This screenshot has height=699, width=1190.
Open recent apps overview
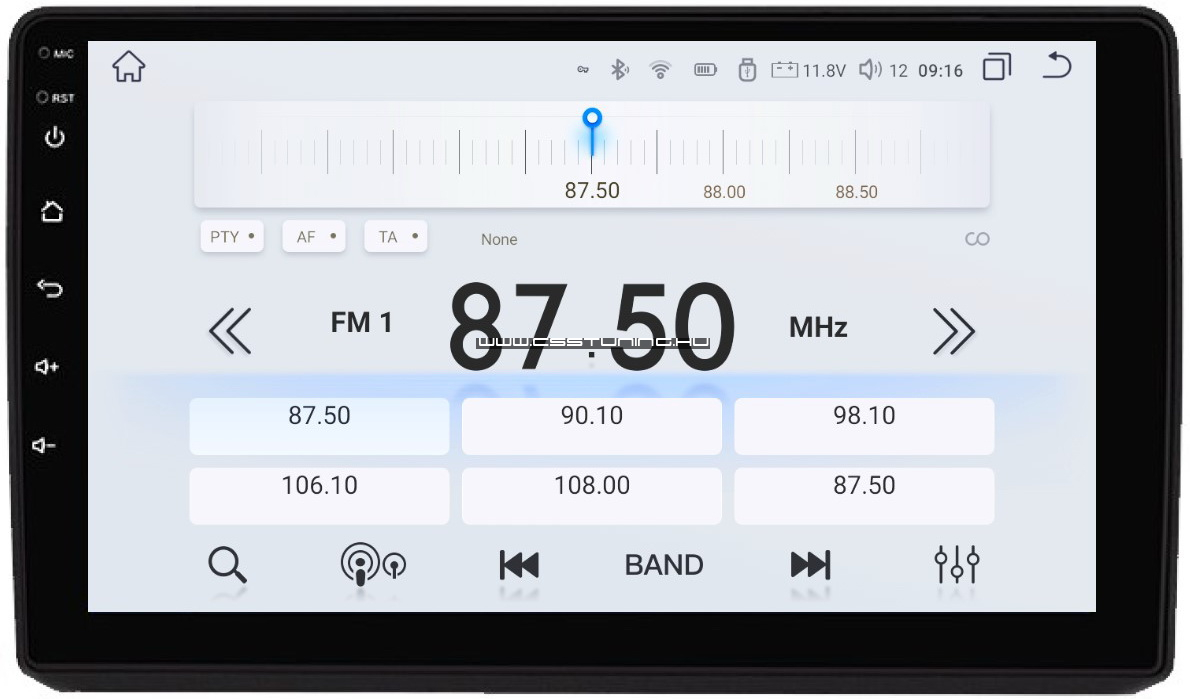(x=996, y=68)
